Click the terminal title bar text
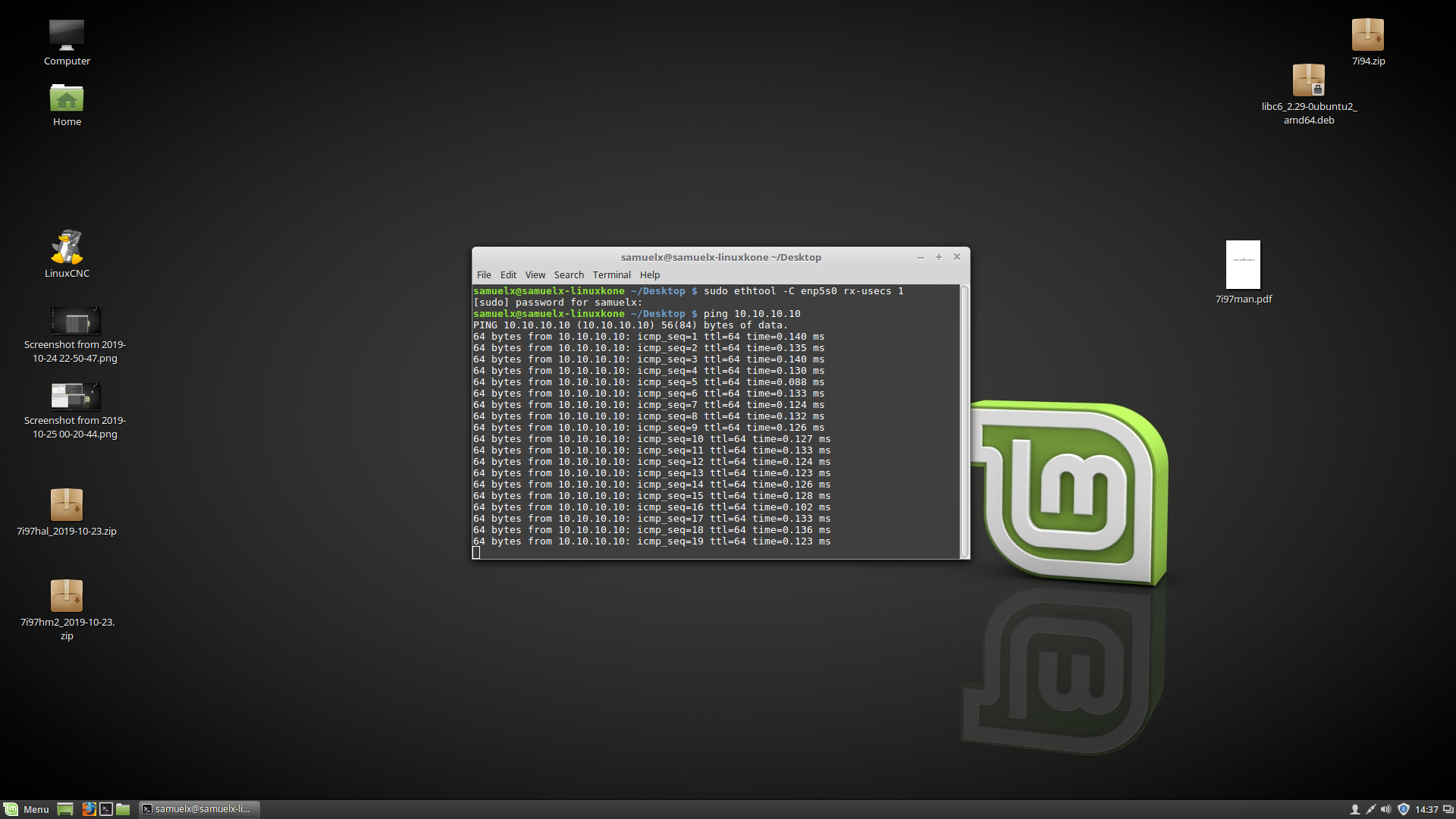The image size is (1456, 819). pyautogui.click(x=720, y=257)
